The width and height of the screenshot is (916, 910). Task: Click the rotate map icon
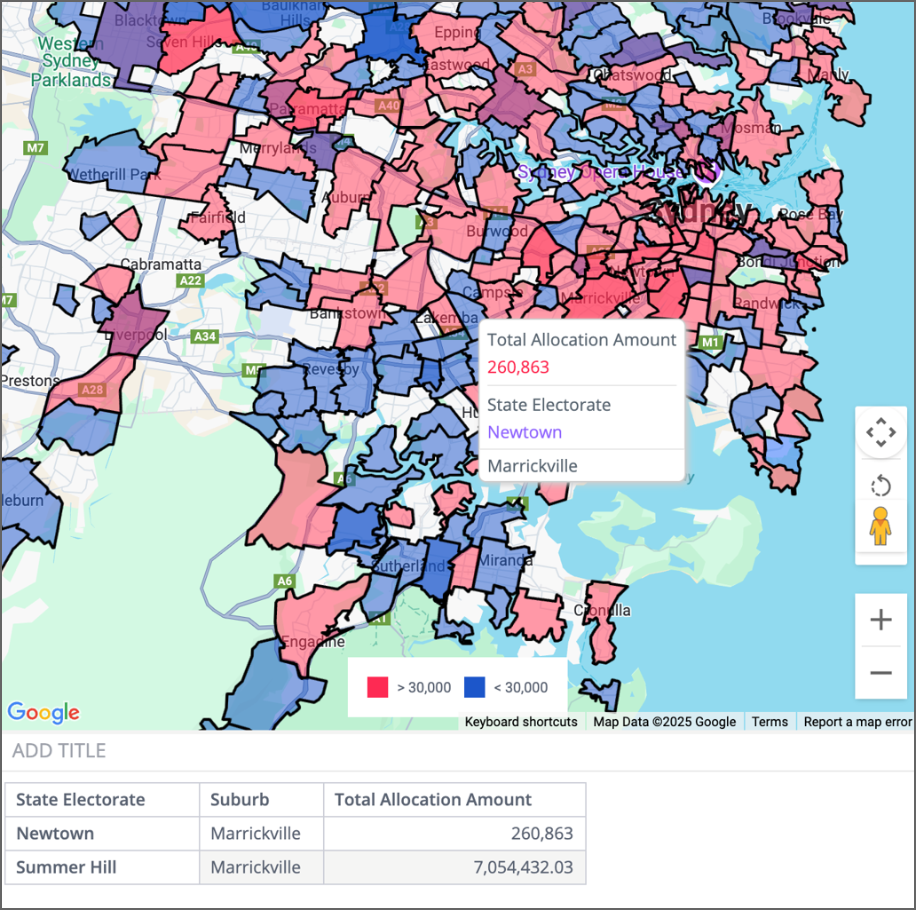[x=880, y=487]
